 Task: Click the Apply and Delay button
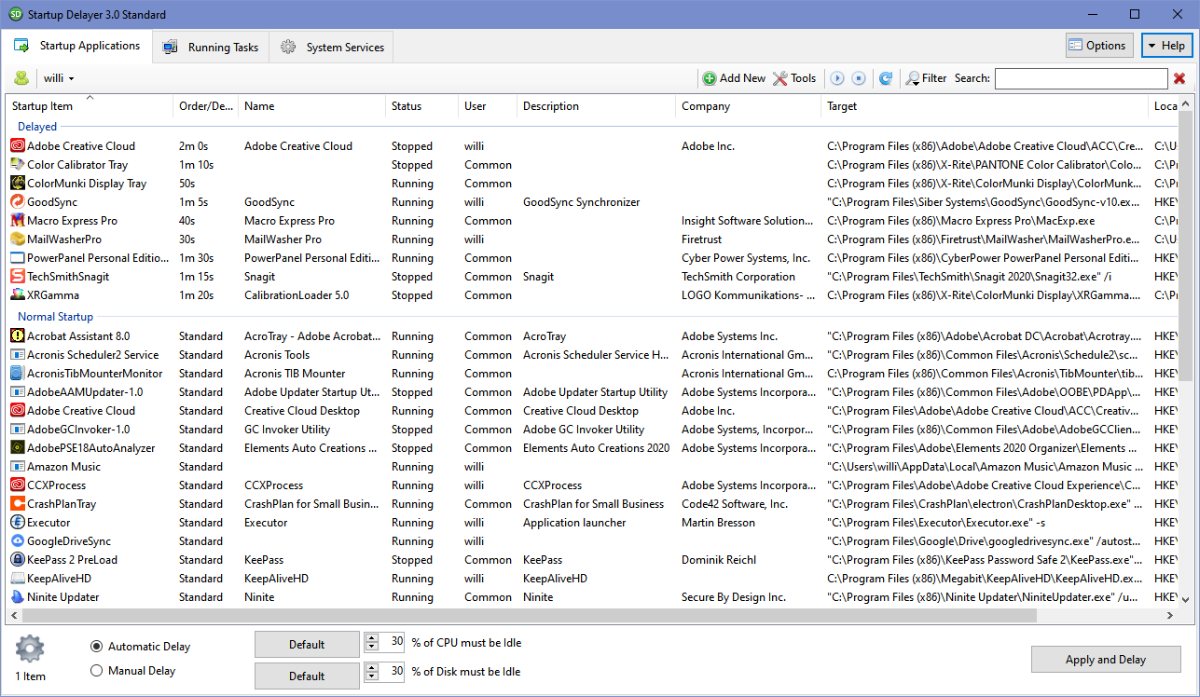(x=1105, y=659)
